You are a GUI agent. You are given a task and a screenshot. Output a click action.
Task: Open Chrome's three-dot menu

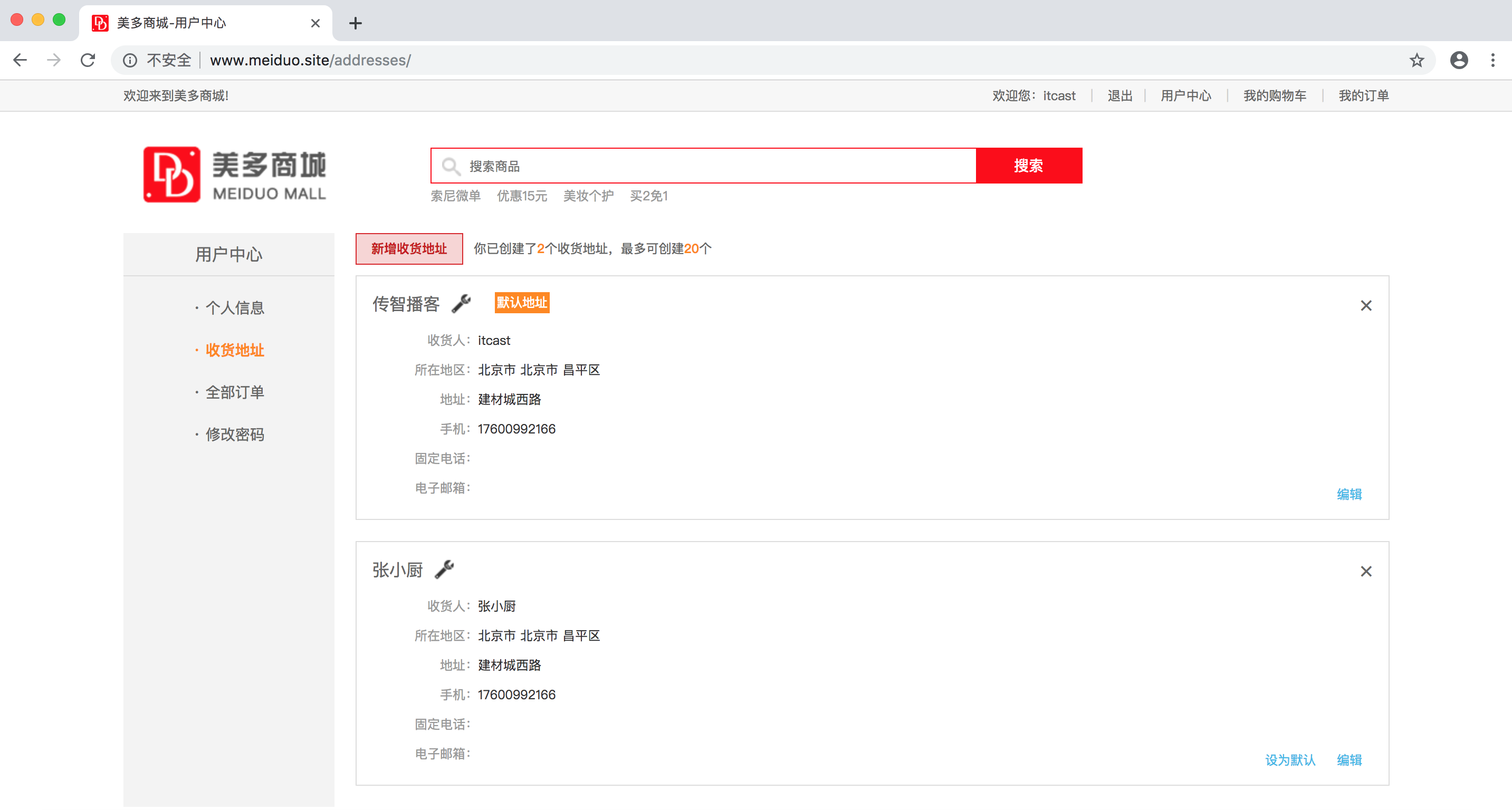click(1492, 61)
